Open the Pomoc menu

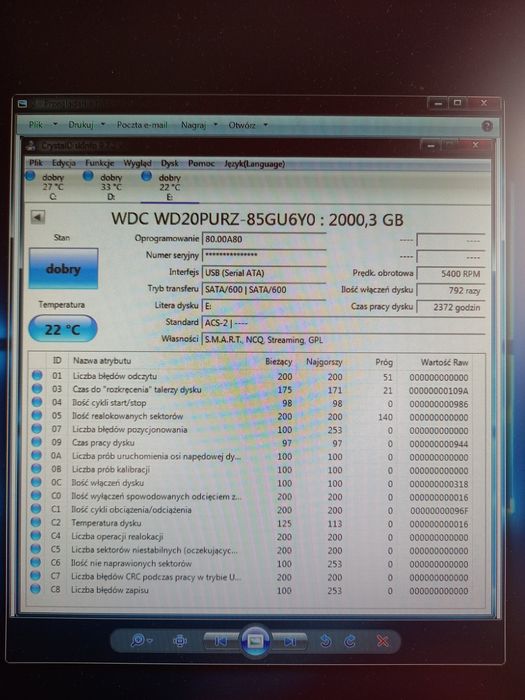tap(201, 163)
